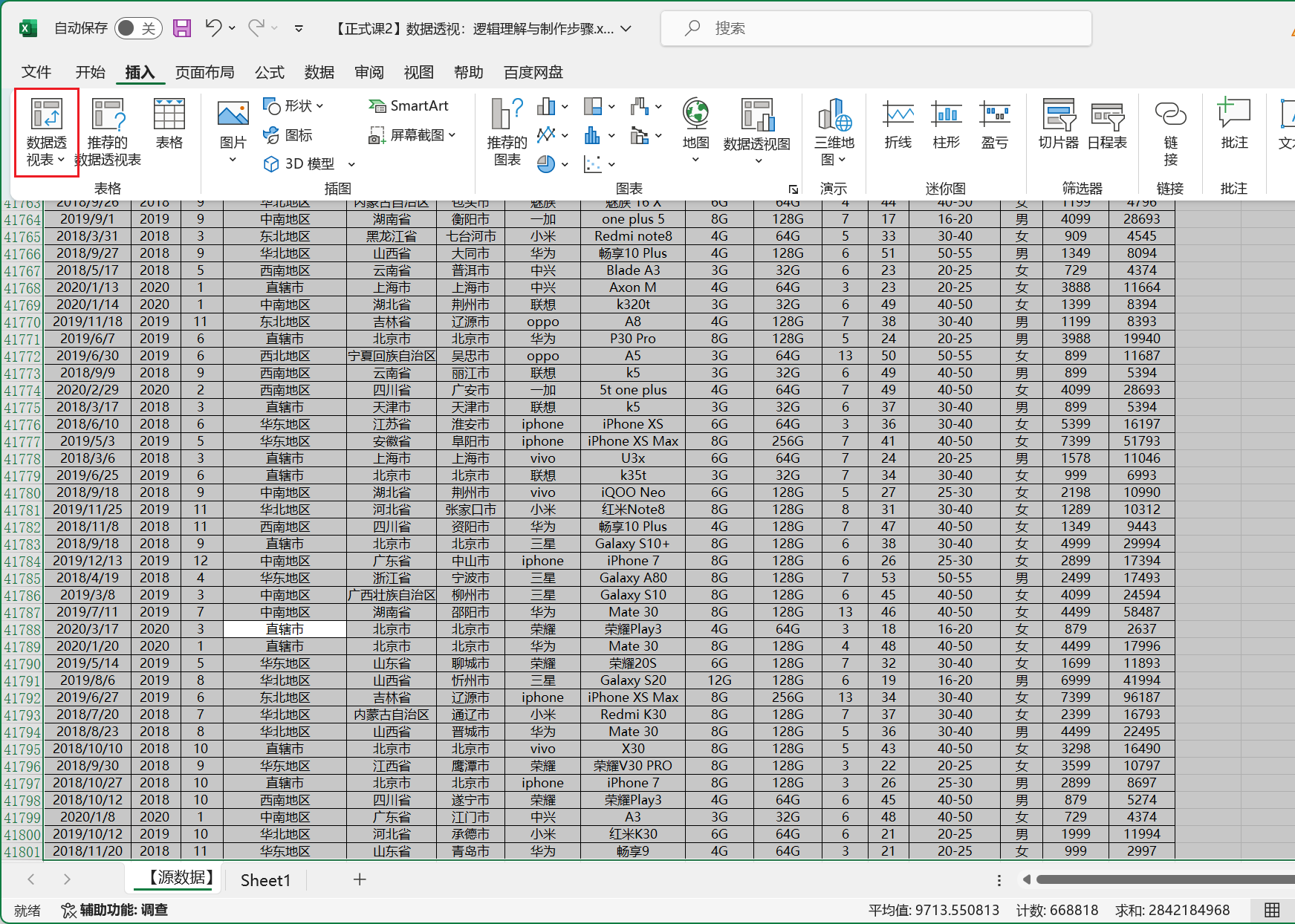Image resolution: width=1295 pixels, height=924 pixels.
Task: Open Recommended Charts (推荐的图表)
Action: tap(507, 133)
